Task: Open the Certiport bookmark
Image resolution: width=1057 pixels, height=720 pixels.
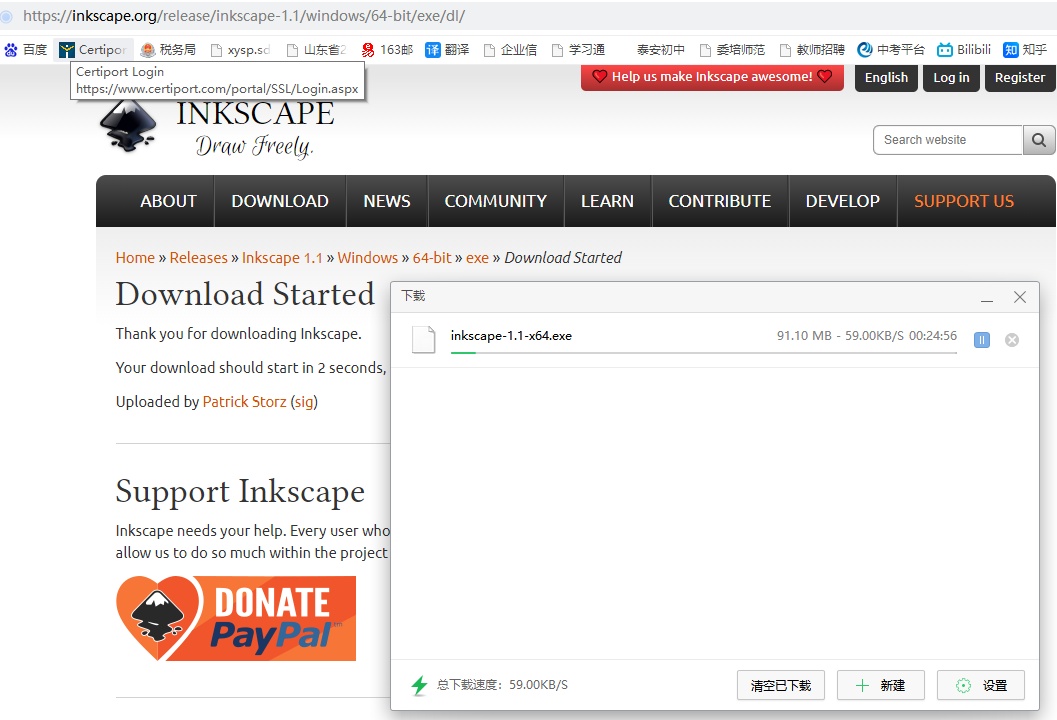Action: pyautogui.click(x=93, y=49)
